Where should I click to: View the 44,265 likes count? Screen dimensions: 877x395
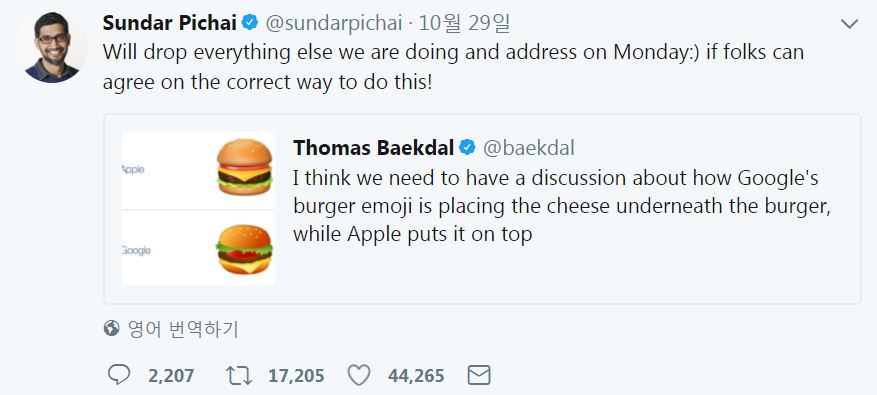point(416,375)
